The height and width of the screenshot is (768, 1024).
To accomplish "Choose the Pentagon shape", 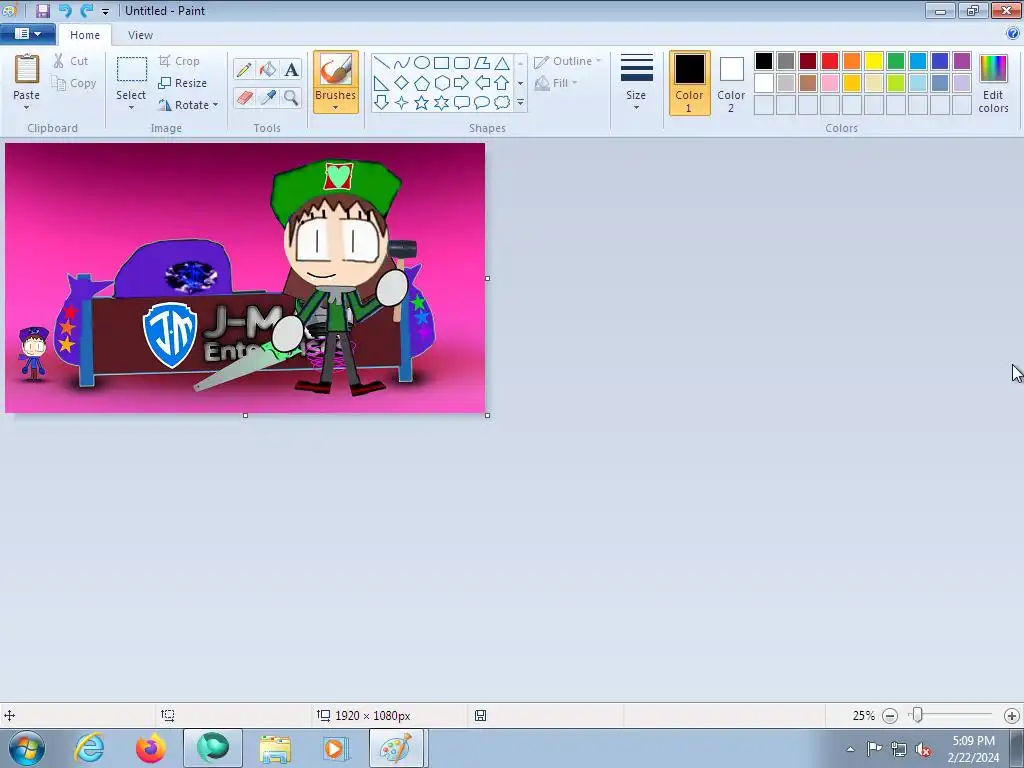I will [x=422, y=83].
